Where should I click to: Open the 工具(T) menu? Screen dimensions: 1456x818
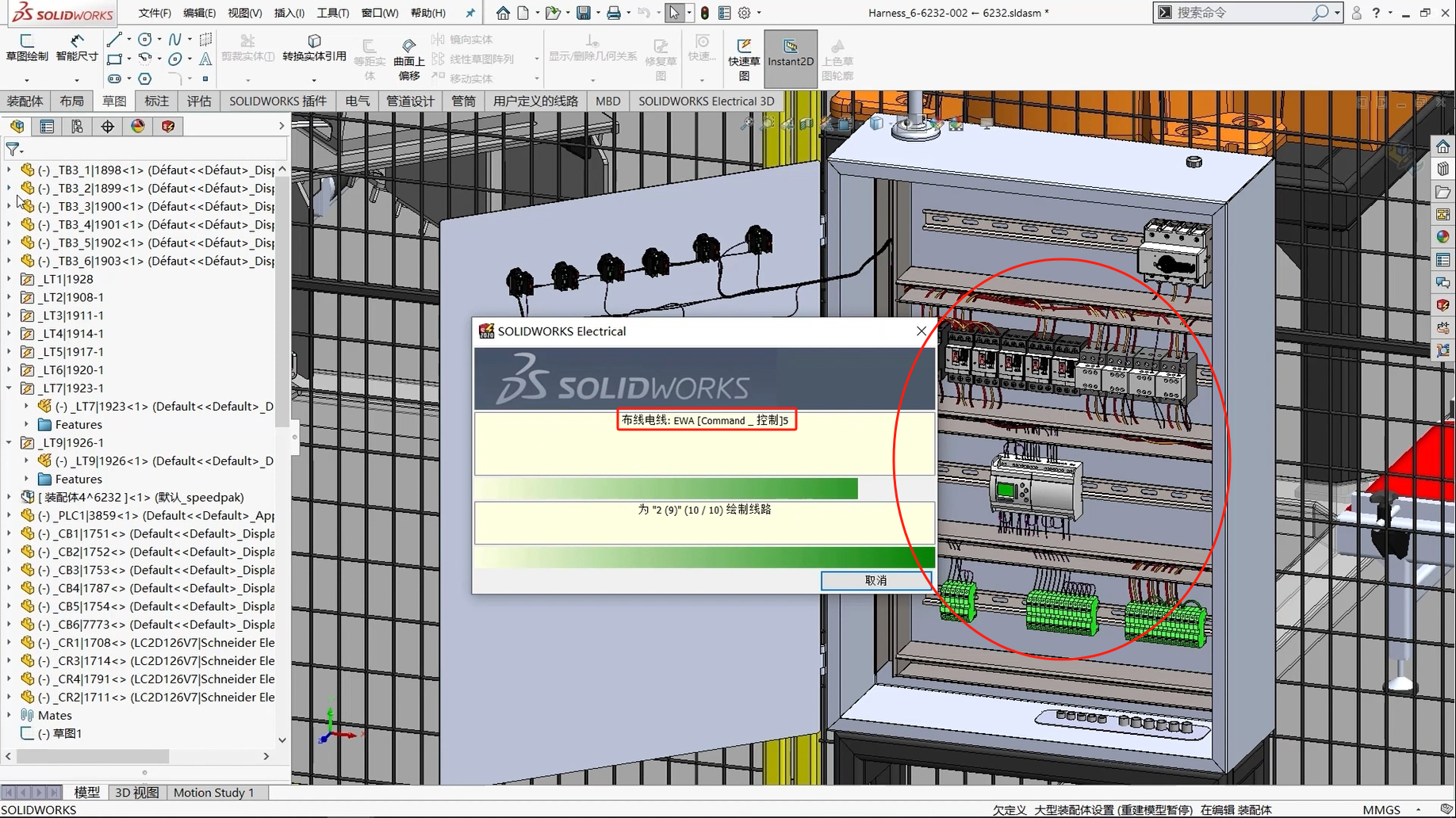tap(332, 13)
